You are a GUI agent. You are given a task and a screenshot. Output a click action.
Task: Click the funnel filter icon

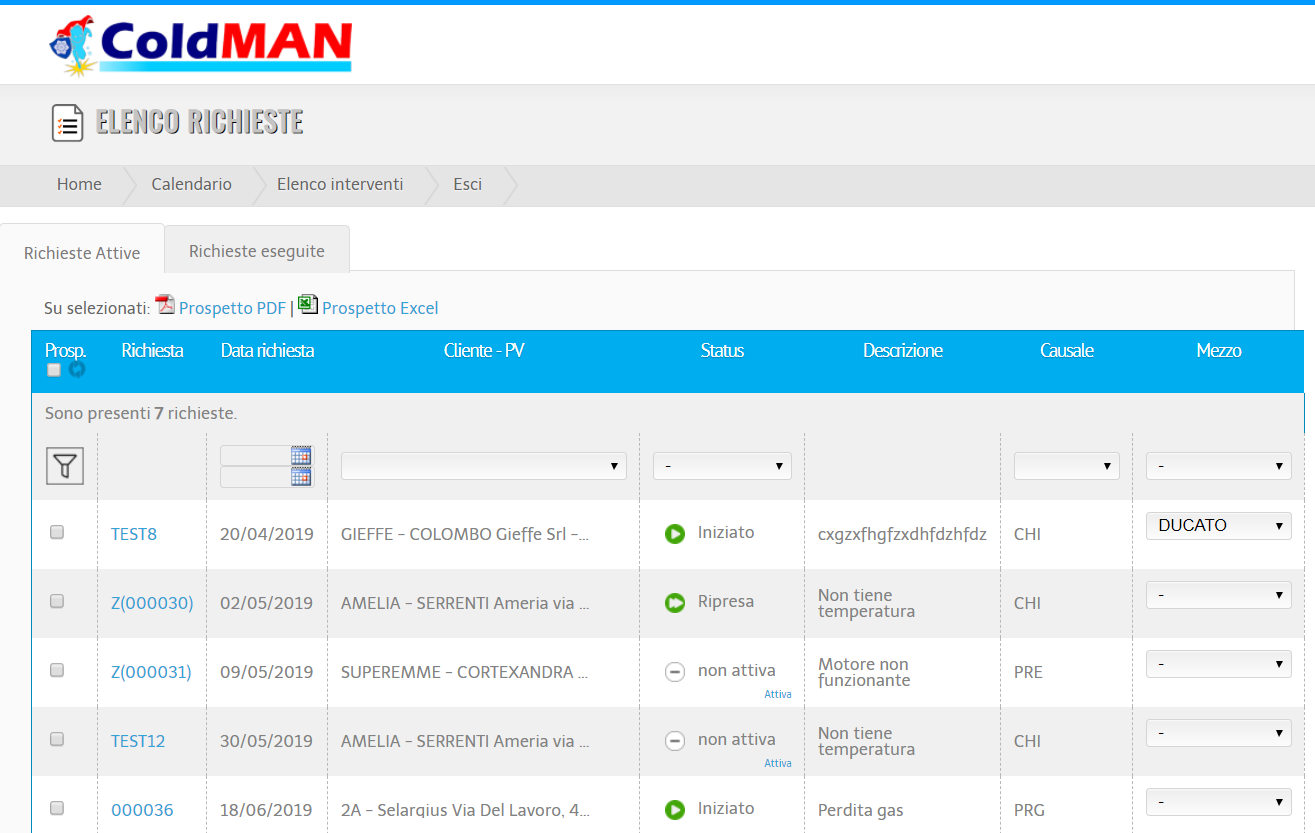(x=65, y=466)
